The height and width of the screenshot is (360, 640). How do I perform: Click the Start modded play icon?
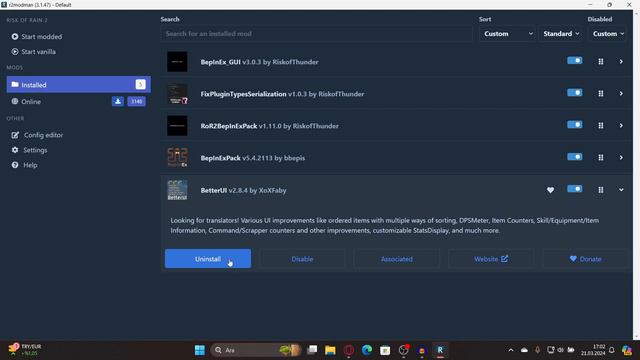pos(15,36)
